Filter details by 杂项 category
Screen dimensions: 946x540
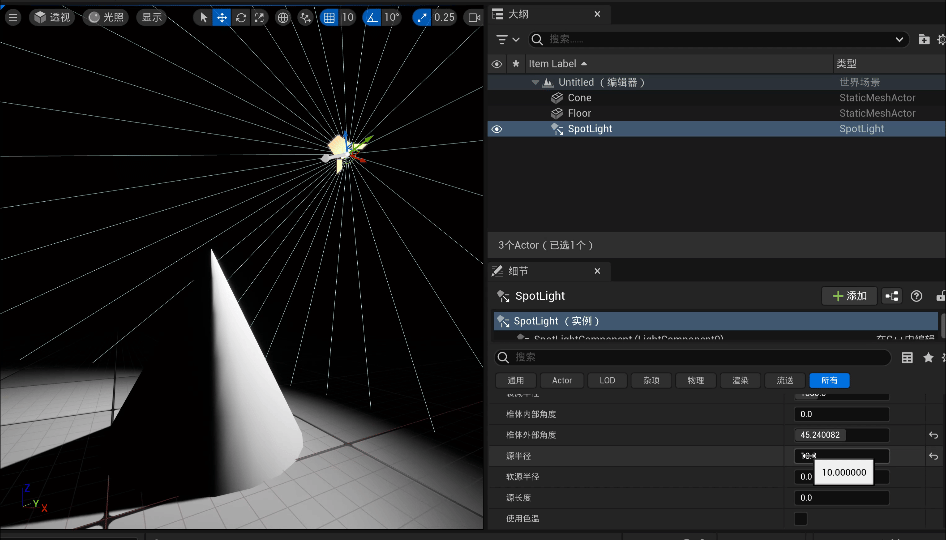[x=651, y=381]
